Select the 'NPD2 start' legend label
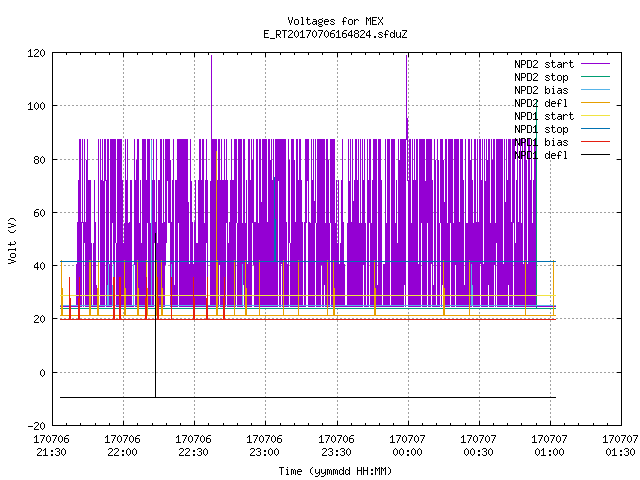 click(x=544, y=64)
